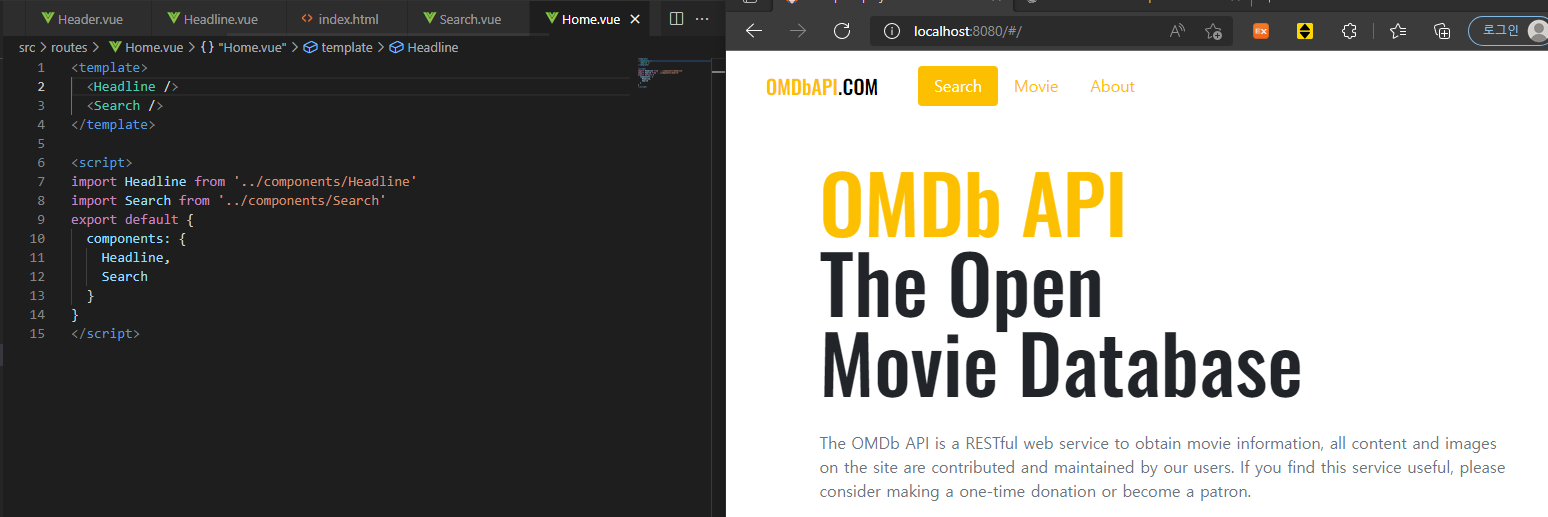Click the "OMDb API" yellow heading

[973, 205]
